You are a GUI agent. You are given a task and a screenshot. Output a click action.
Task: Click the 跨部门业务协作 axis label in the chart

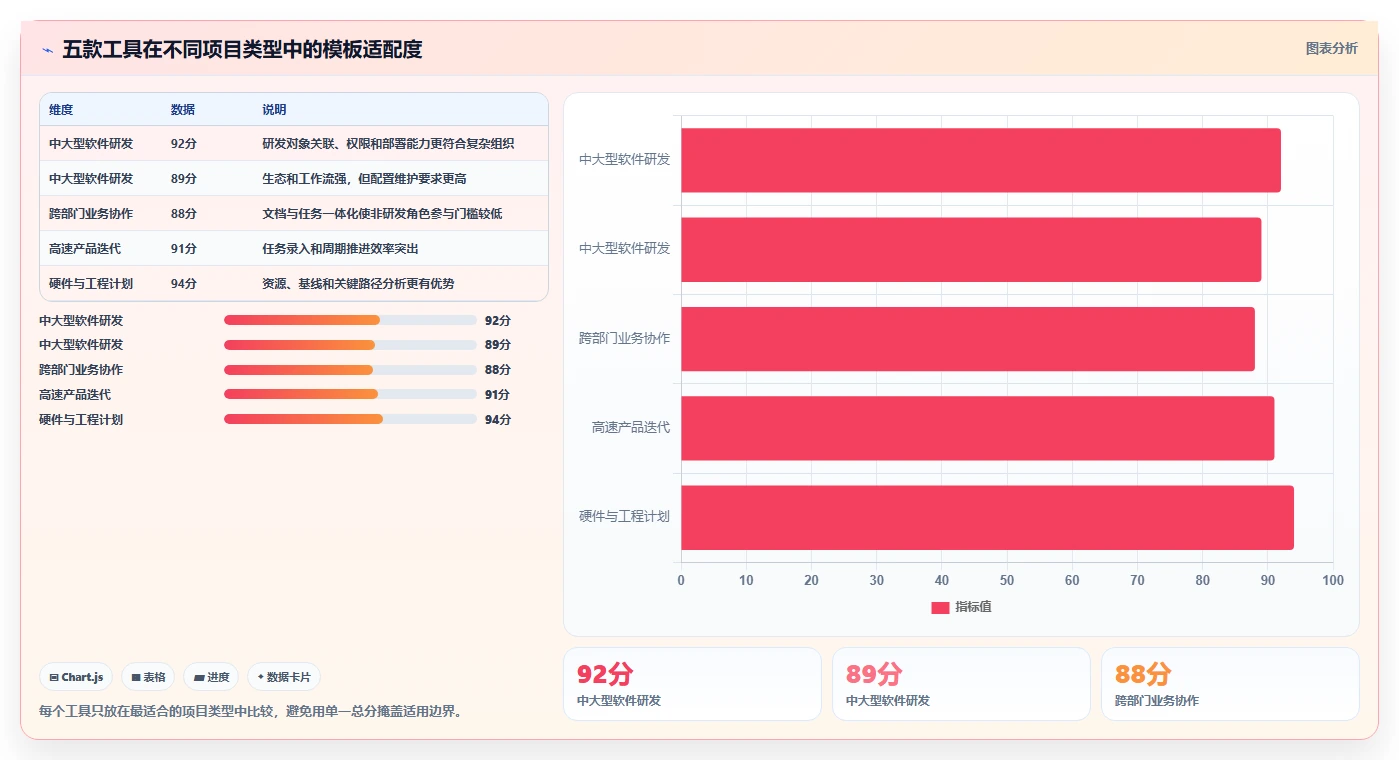pos(624,339)
